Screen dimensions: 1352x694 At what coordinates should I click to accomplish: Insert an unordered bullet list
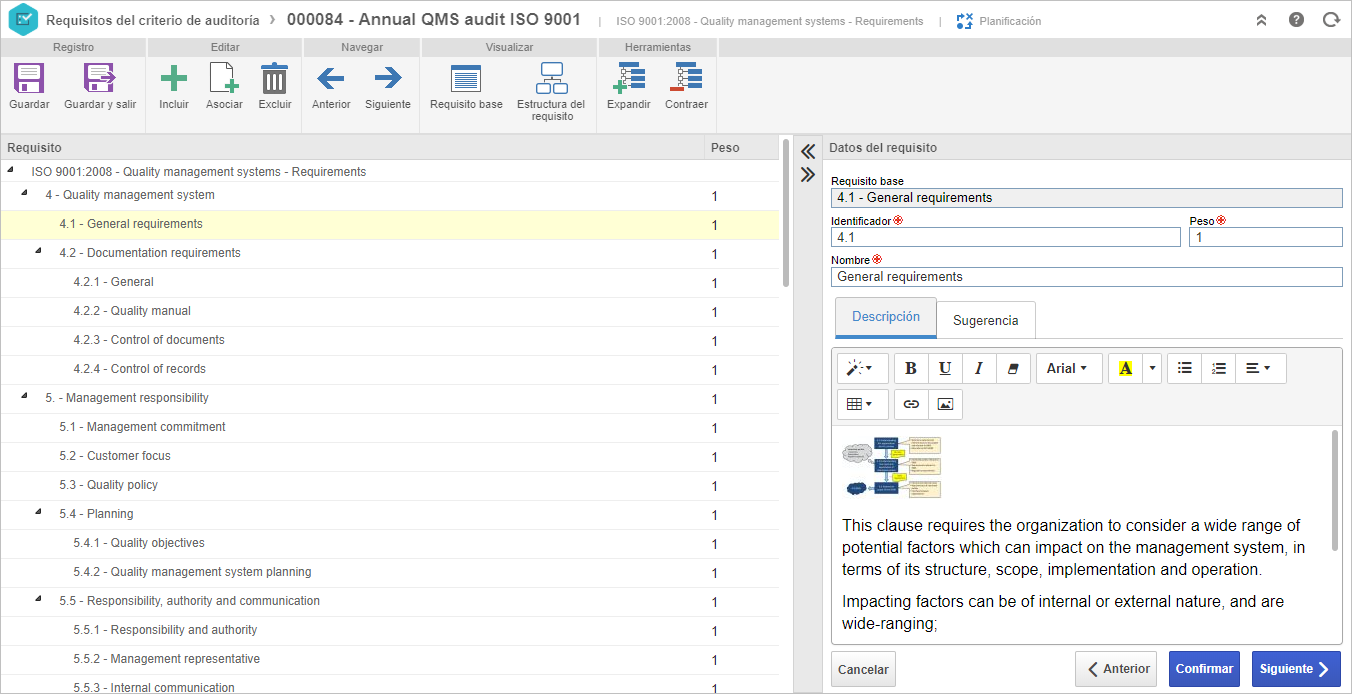pos(1185,368)
